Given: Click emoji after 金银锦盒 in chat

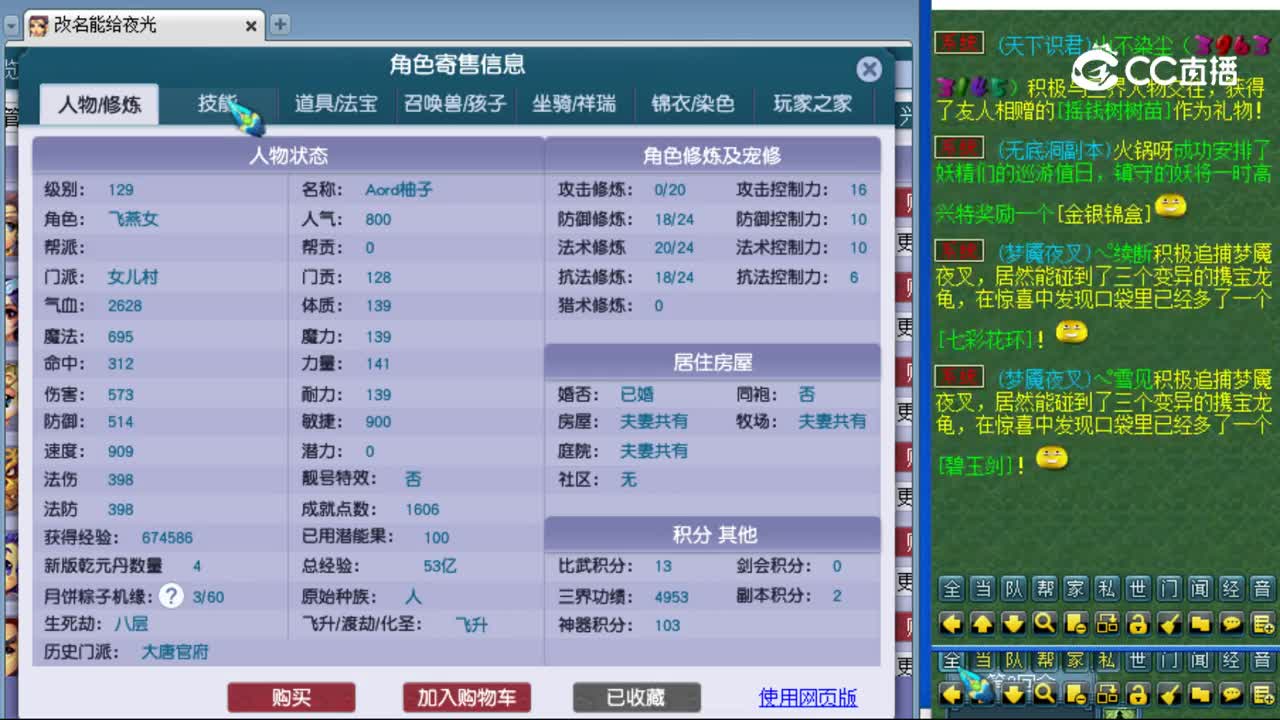Looking at the screenshot, I should click(1171, 207).
